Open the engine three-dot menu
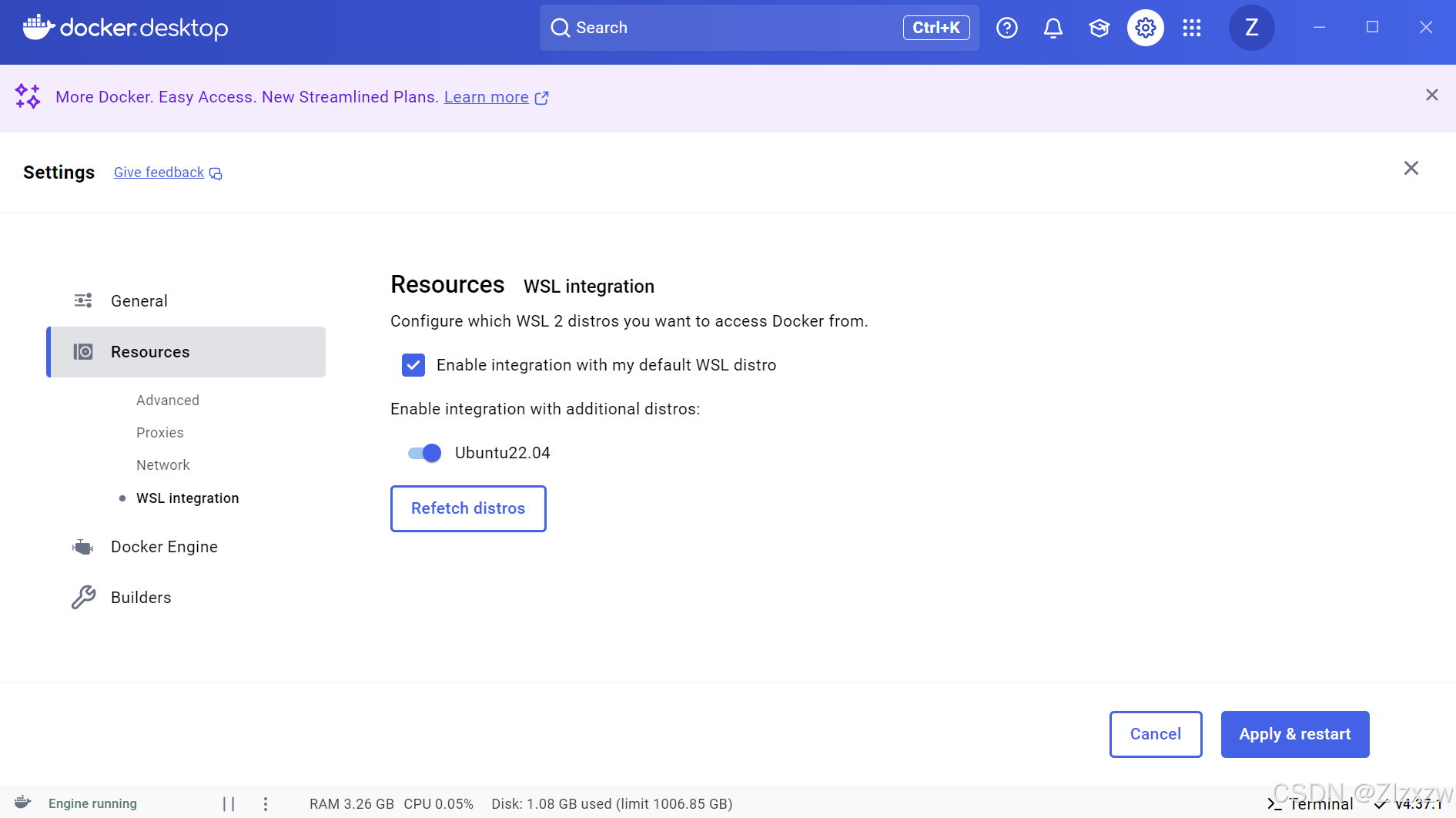This screenshot has width=1456, height=818. pos(266,803)
